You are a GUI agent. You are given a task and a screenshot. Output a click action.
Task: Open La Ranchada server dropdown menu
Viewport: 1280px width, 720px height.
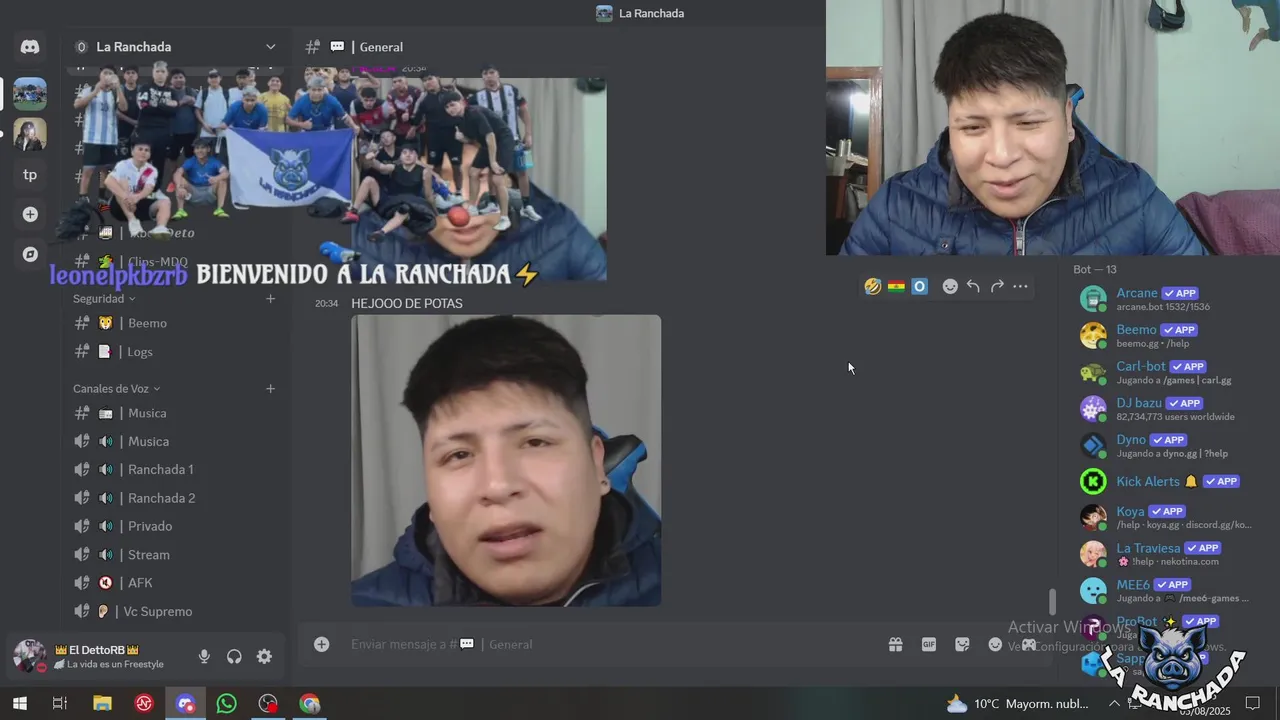(x=270, y=47)
